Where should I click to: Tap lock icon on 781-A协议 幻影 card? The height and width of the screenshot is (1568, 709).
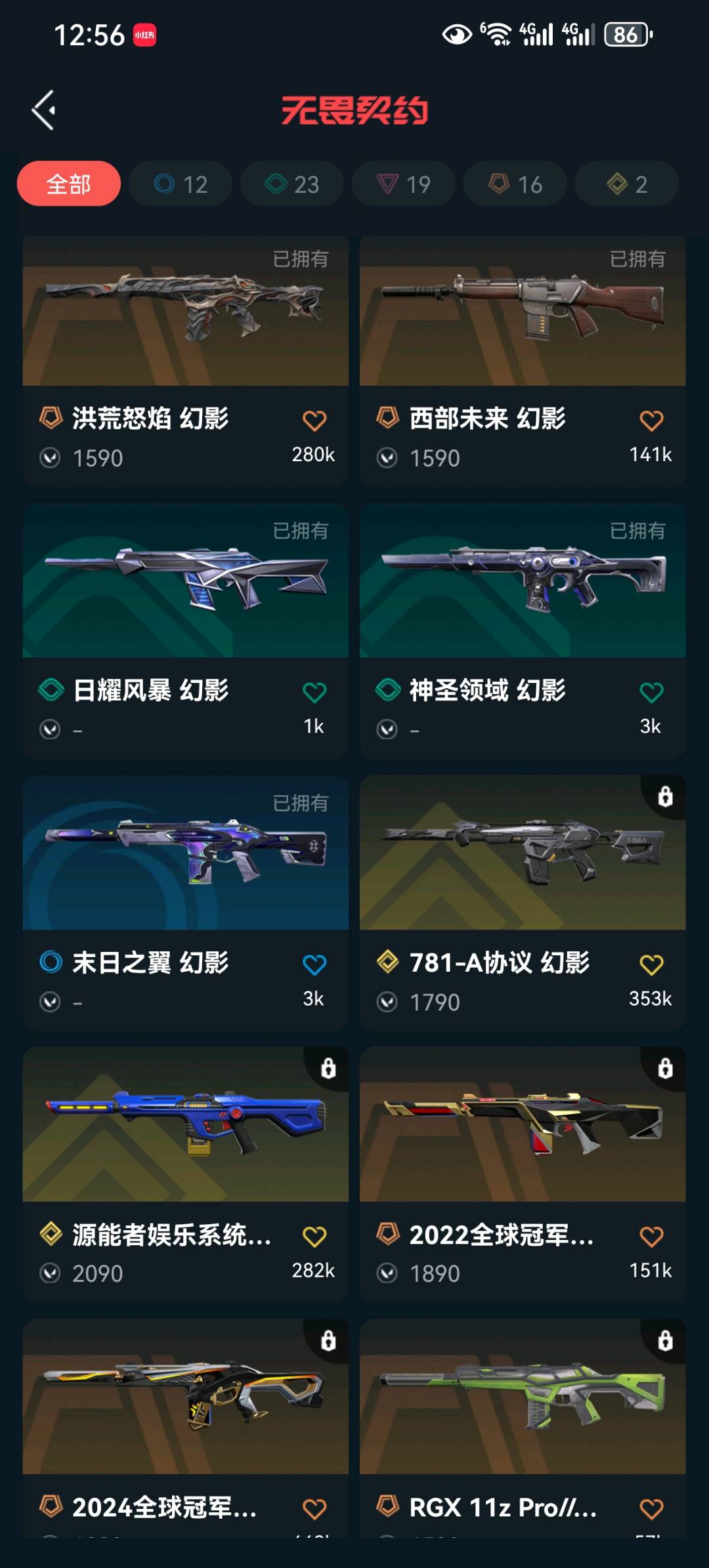[665, 796]
